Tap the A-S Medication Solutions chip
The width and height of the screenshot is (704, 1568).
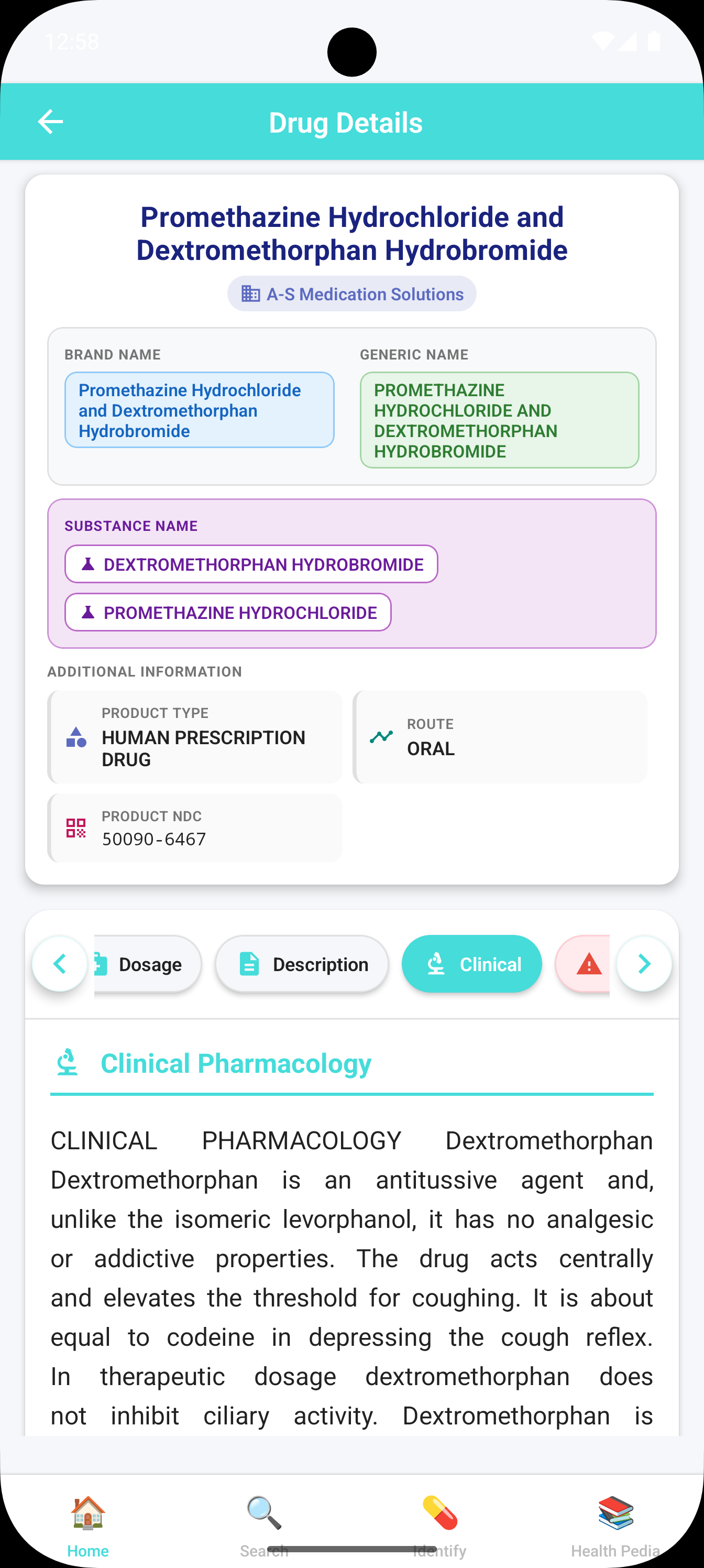pyautogui.click(x=351, y=294)
